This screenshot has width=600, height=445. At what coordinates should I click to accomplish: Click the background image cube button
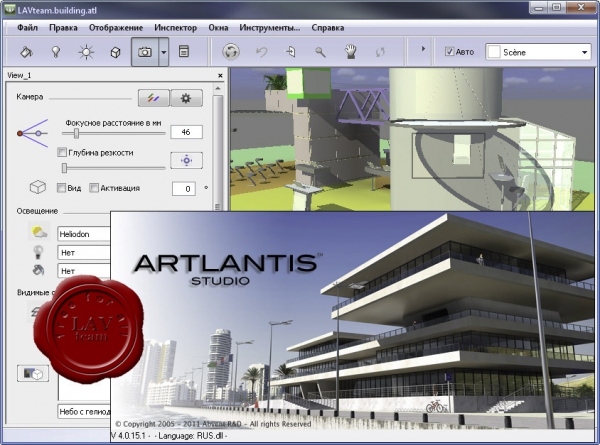33,373
